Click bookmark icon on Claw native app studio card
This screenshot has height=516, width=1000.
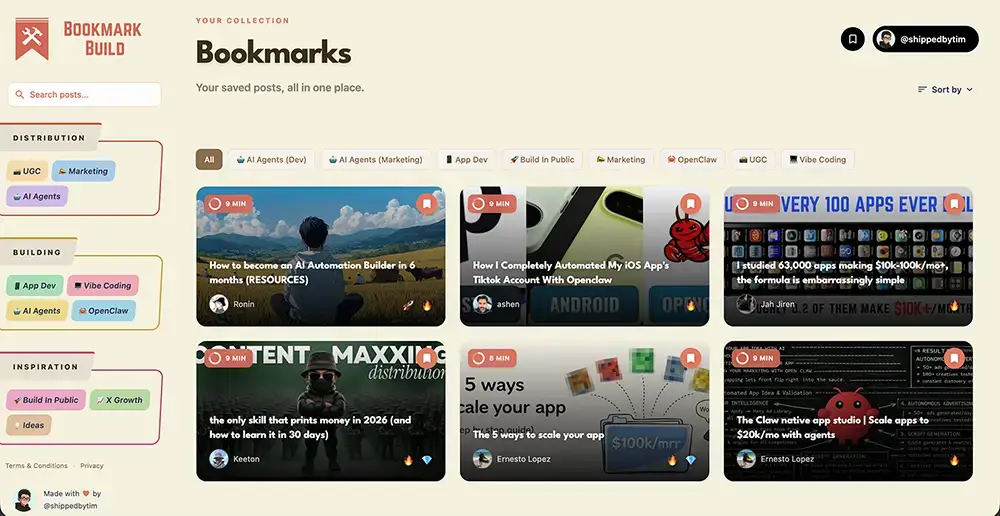(x=953, y=358)
